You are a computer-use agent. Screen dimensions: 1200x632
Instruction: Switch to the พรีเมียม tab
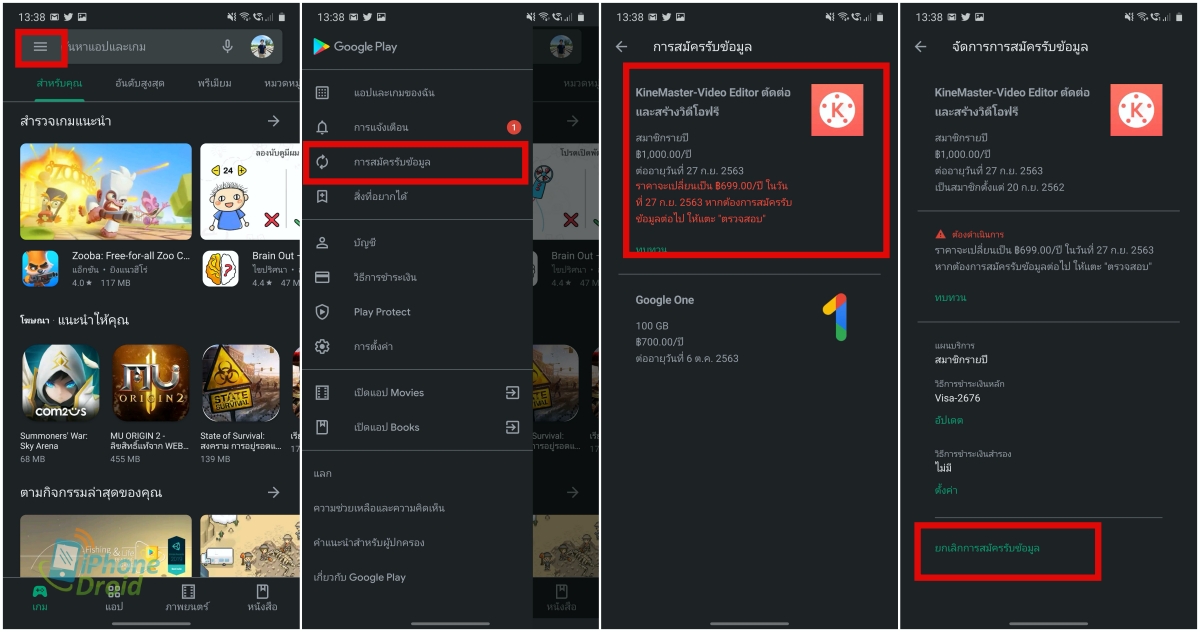(x=215, y=83)
